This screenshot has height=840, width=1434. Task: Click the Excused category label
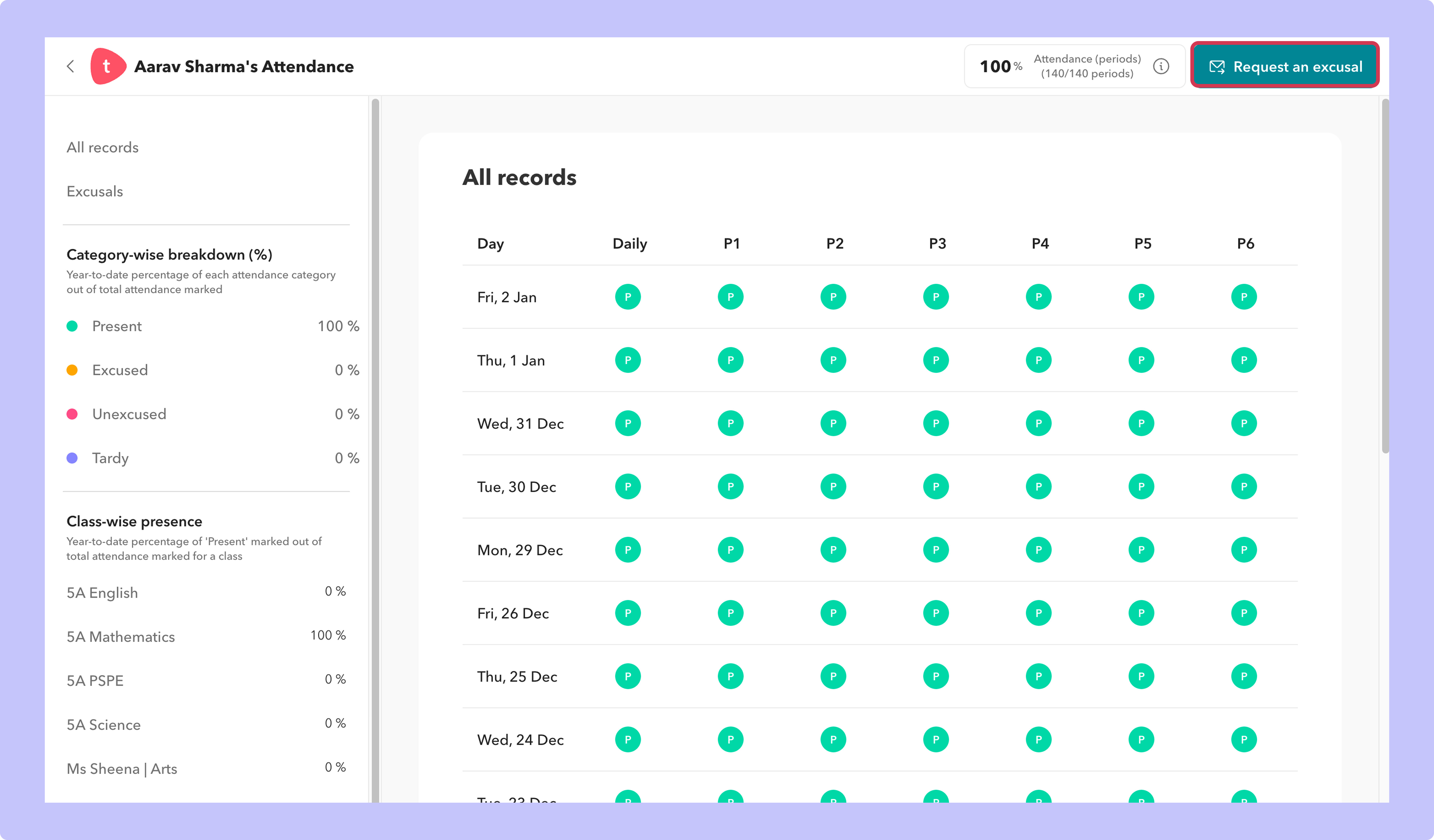(120, 370)
